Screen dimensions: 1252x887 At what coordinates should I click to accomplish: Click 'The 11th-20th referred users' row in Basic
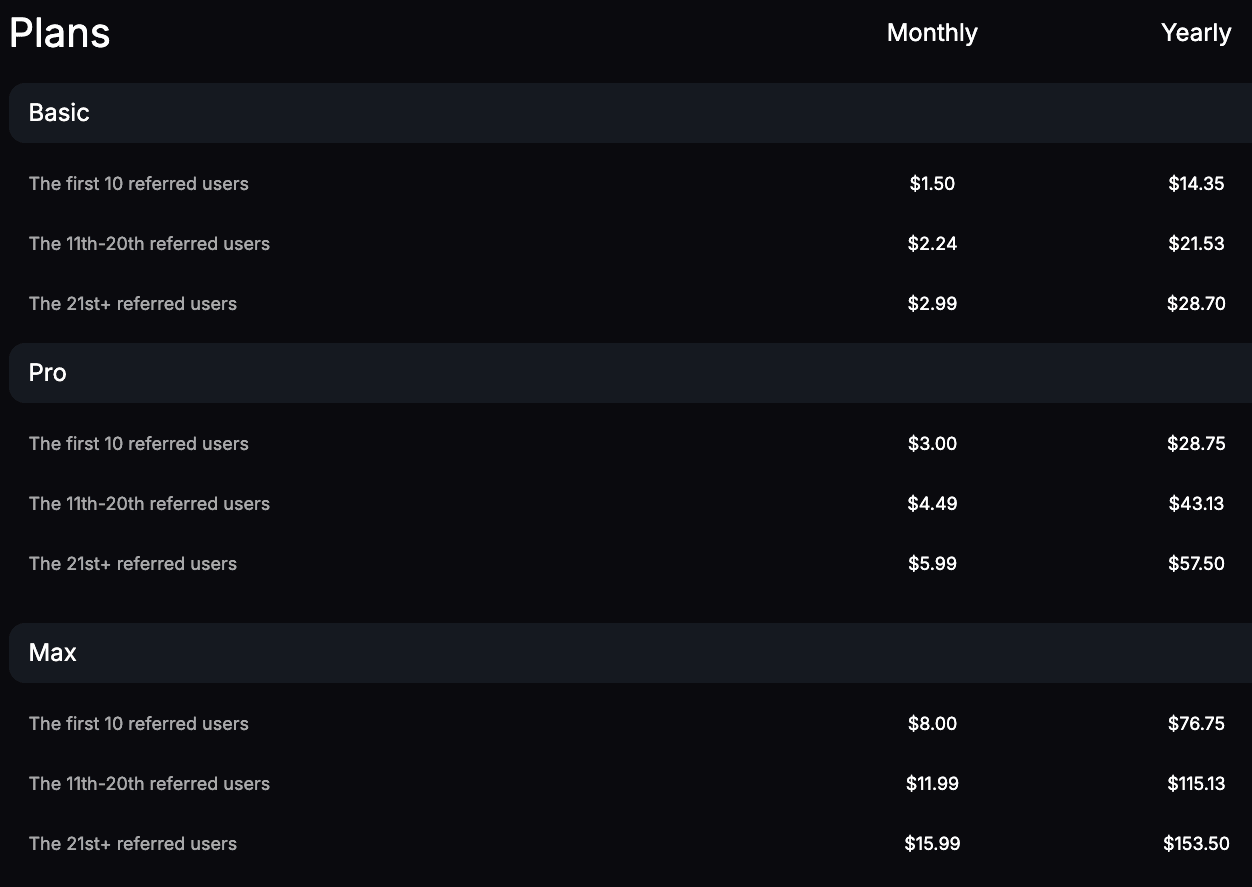pos(149,243)
